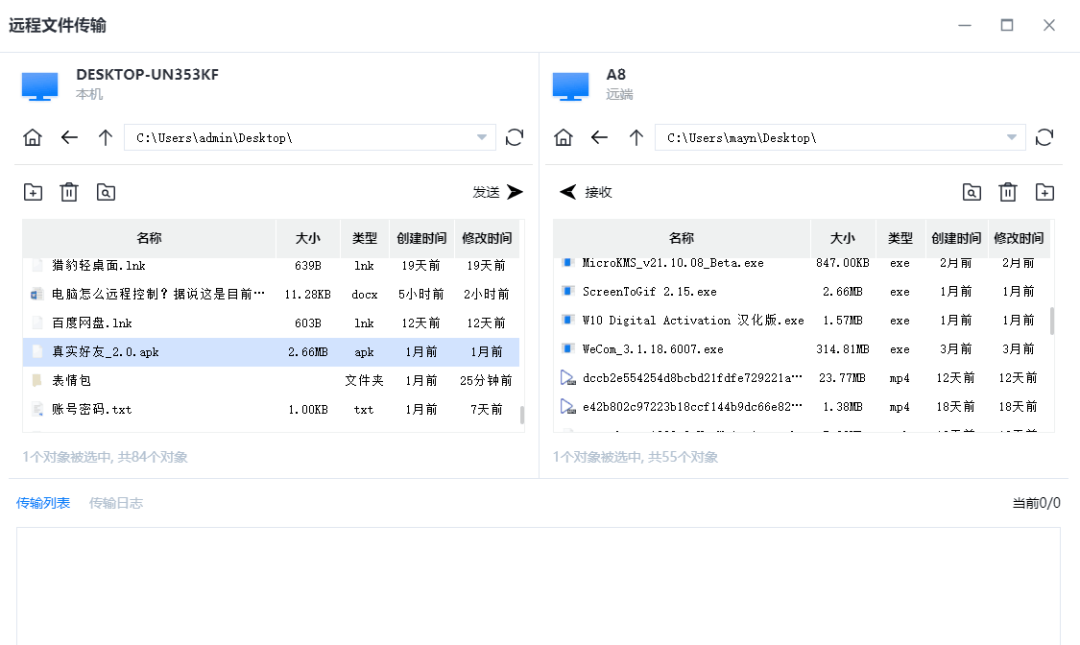The image size is (1080, 645).
Task: Create a new folder on remote panel
Action: click(x=1043, y=191)
